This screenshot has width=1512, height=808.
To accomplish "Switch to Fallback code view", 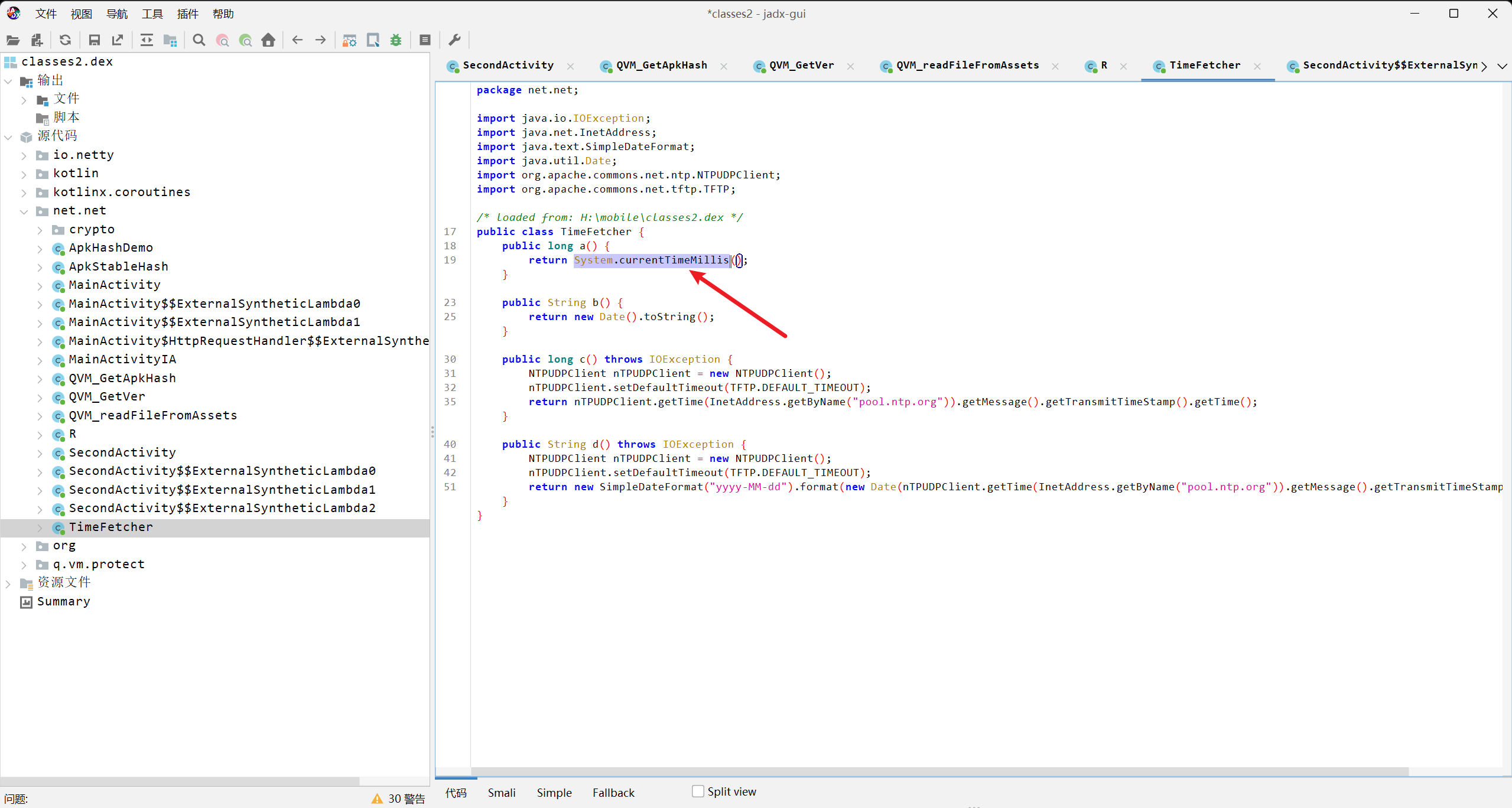I will [x=613, y=793].
